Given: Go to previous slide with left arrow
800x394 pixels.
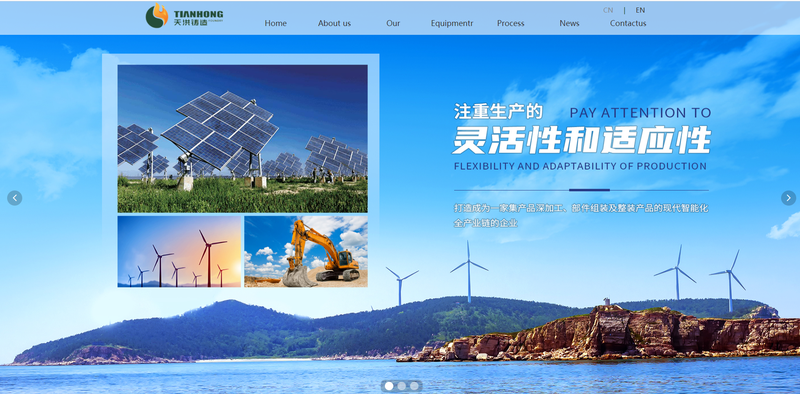Looking at the screenshot, I should tap(14, 198).
